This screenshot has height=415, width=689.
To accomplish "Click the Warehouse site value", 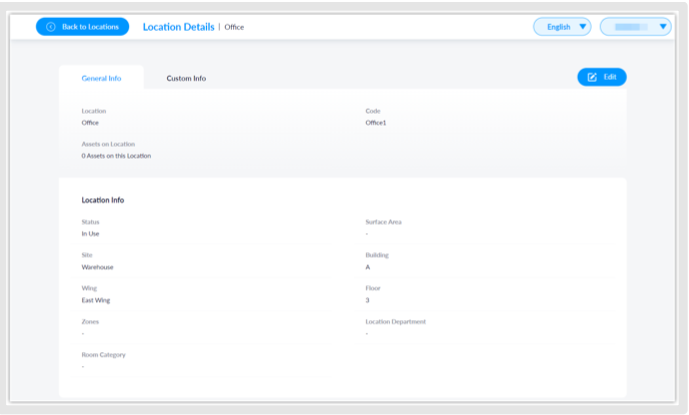I will tap(97, 267).
